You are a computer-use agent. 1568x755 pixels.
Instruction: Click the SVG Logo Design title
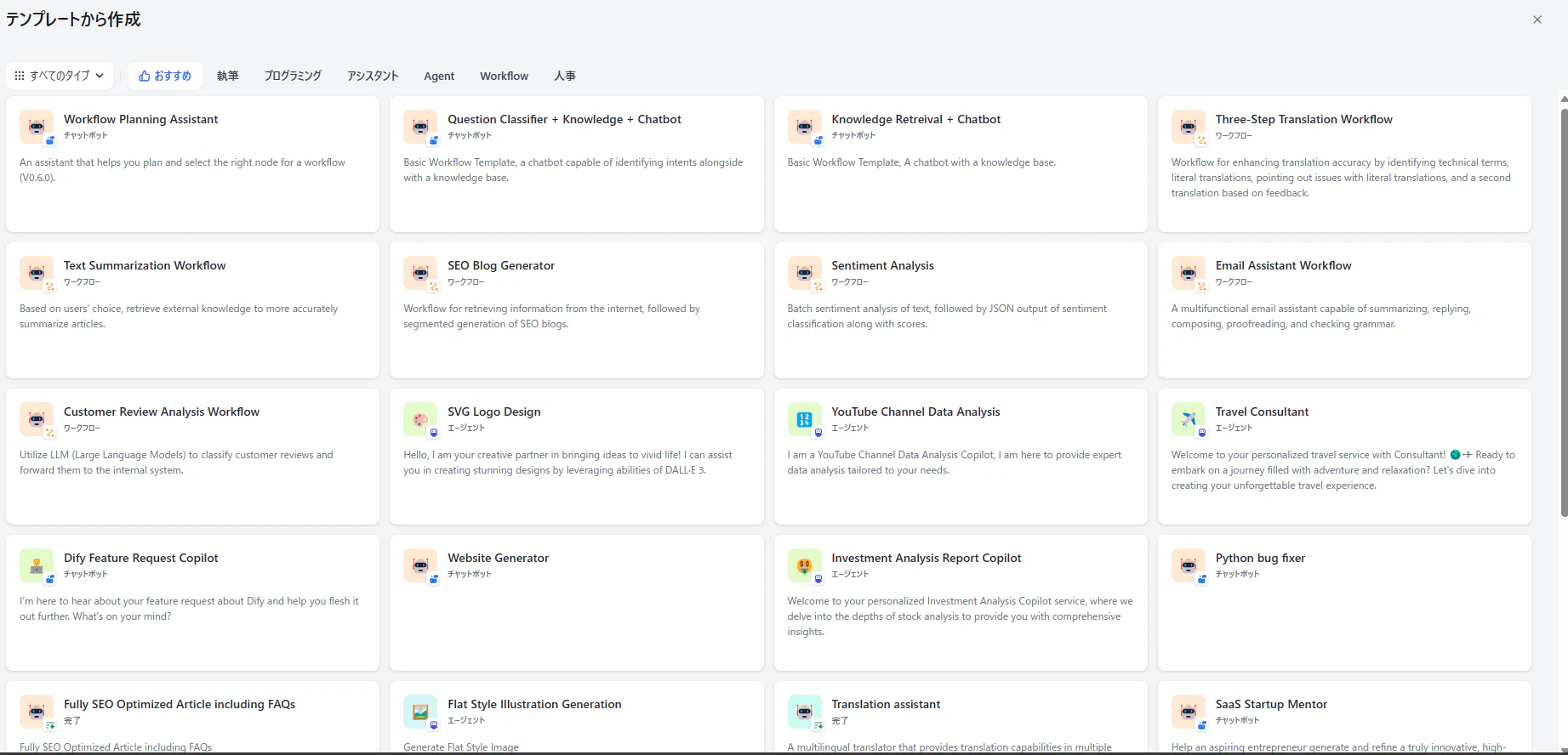coord(494,412)
